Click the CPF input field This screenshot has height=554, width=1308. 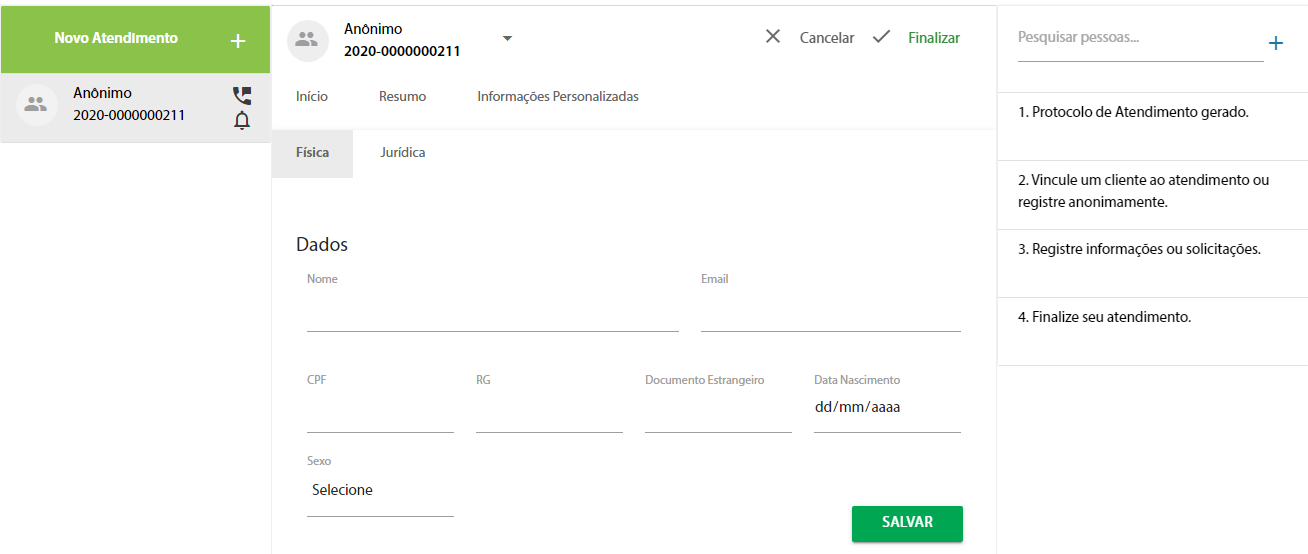point(380,408)
